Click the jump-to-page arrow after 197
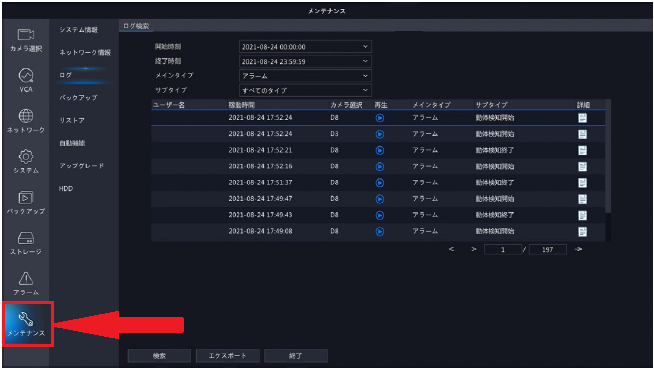654x368 pixels. click(578, 249)
